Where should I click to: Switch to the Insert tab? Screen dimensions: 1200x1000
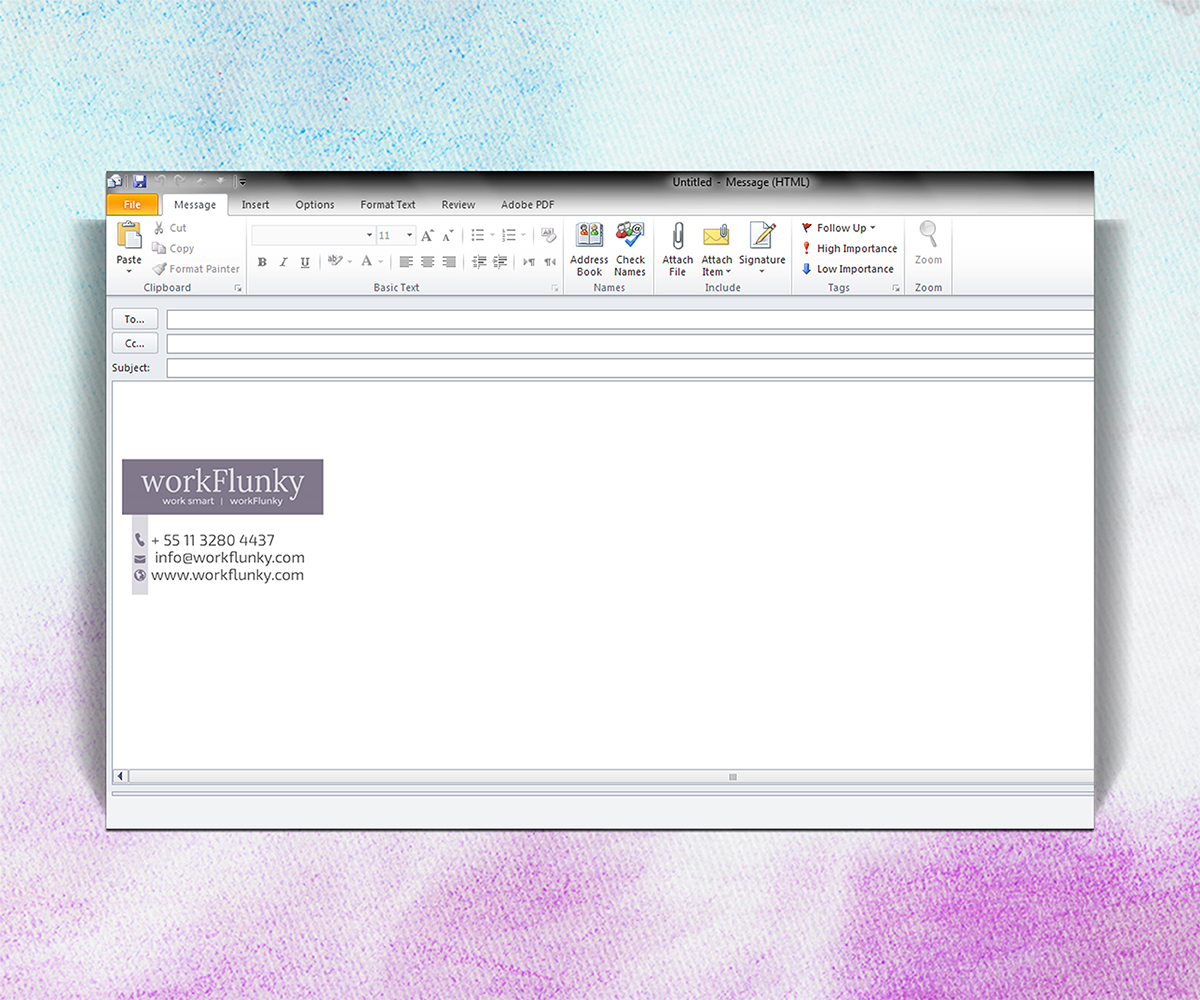coord(255,204)
